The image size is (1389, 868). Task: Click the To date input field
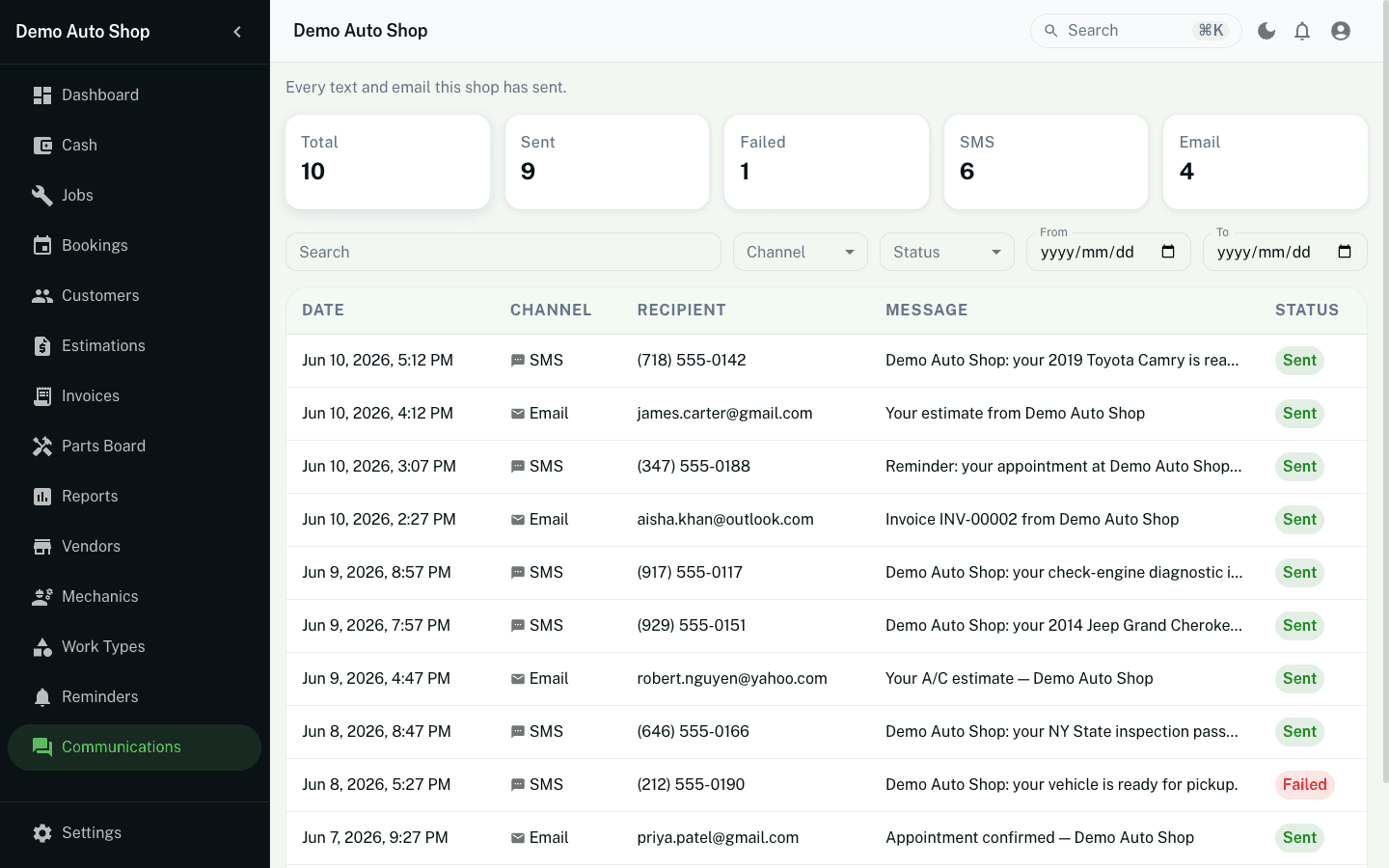[1285, 252]
